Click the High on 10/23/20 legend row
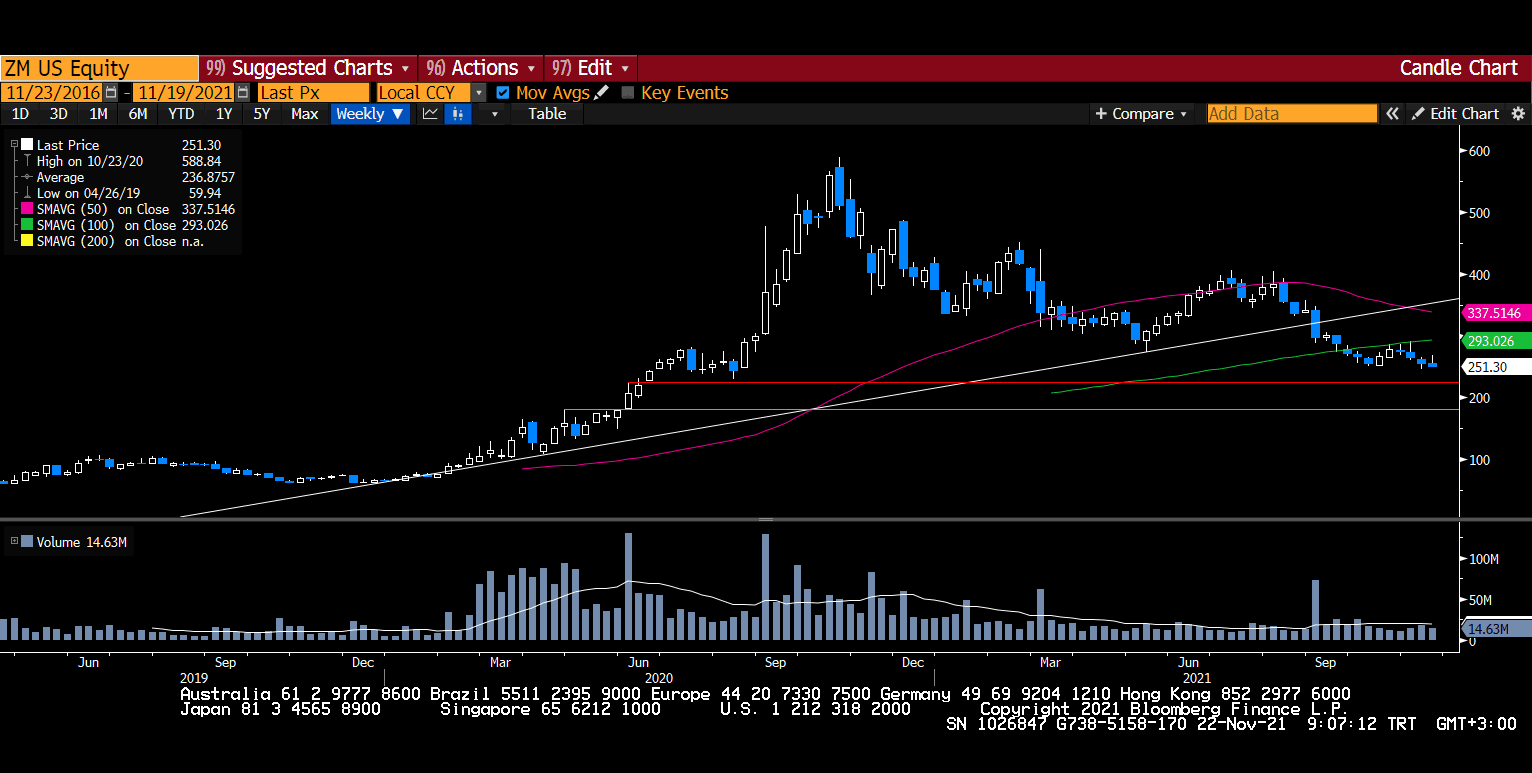 [x=128, y=161]
